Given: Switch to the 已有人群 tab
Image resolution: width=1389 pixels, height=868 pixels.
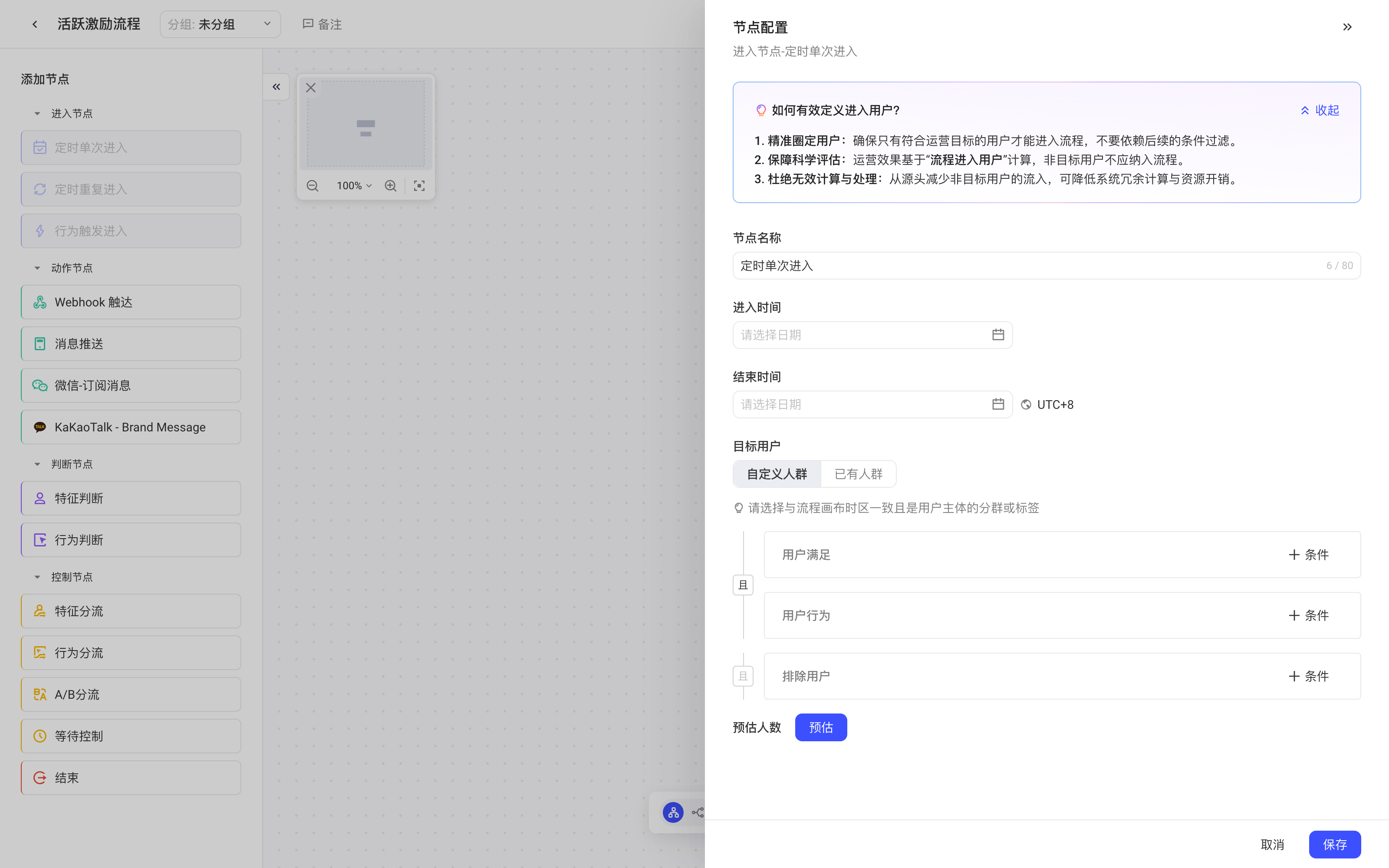Looking at the screenshot, I should (x=858, y=473).
